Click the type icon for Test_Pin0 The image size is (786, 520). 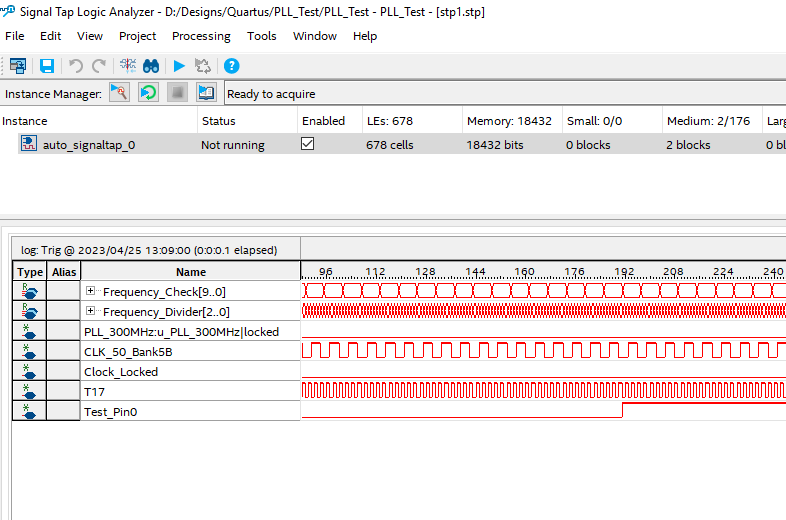pos(29,411)
